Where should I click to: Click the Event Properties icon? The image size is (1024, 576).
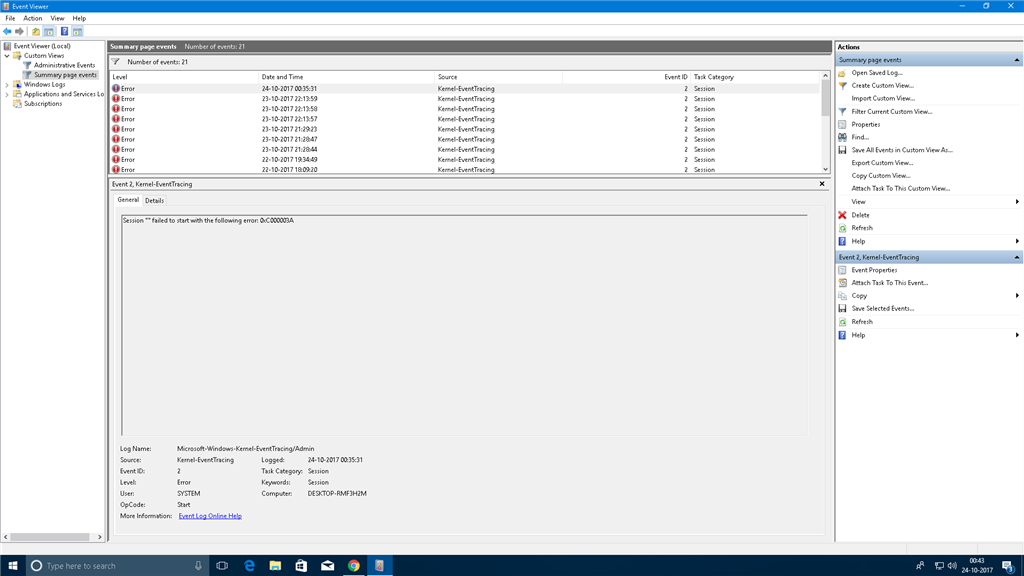tap(842, 270)
